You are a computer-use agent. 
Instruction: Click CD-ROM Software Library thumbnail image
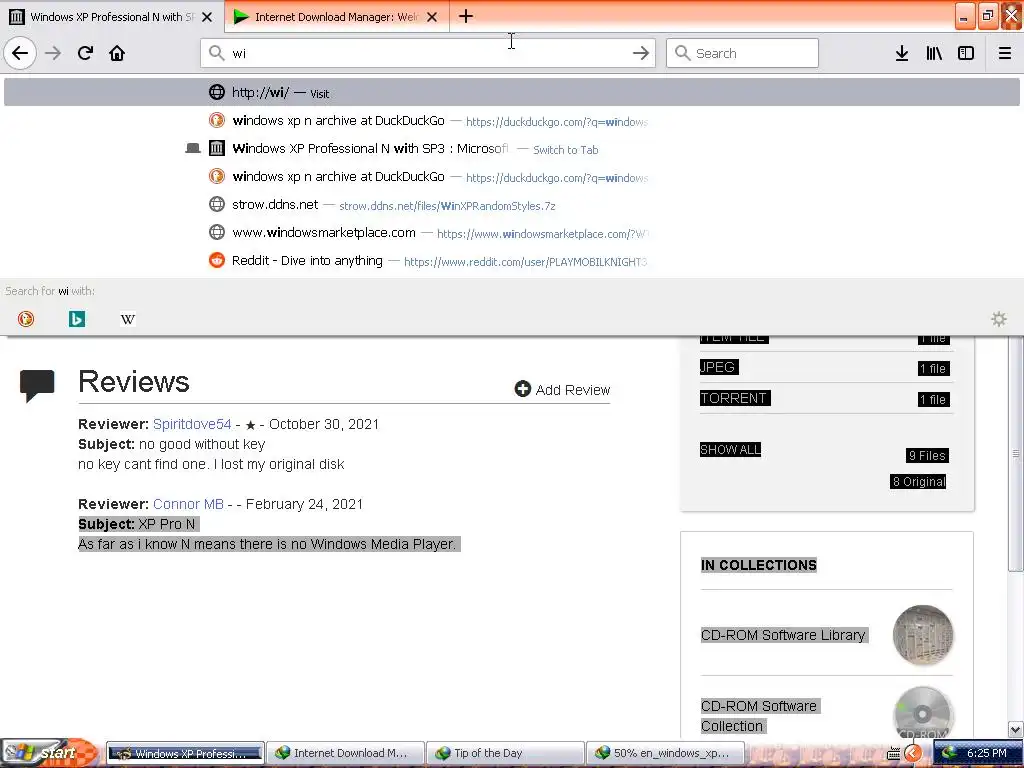point(923,635)
